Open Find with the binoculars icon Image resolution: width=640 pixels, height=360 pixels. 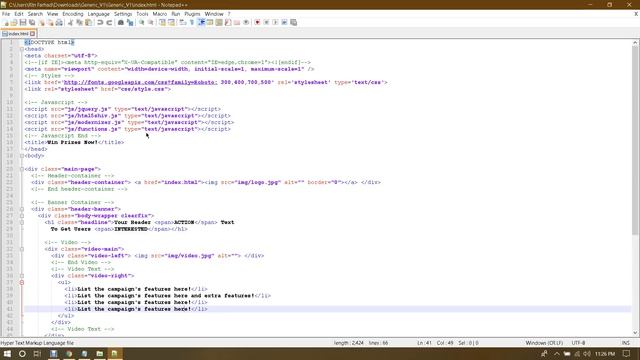[x=121, y=22]
